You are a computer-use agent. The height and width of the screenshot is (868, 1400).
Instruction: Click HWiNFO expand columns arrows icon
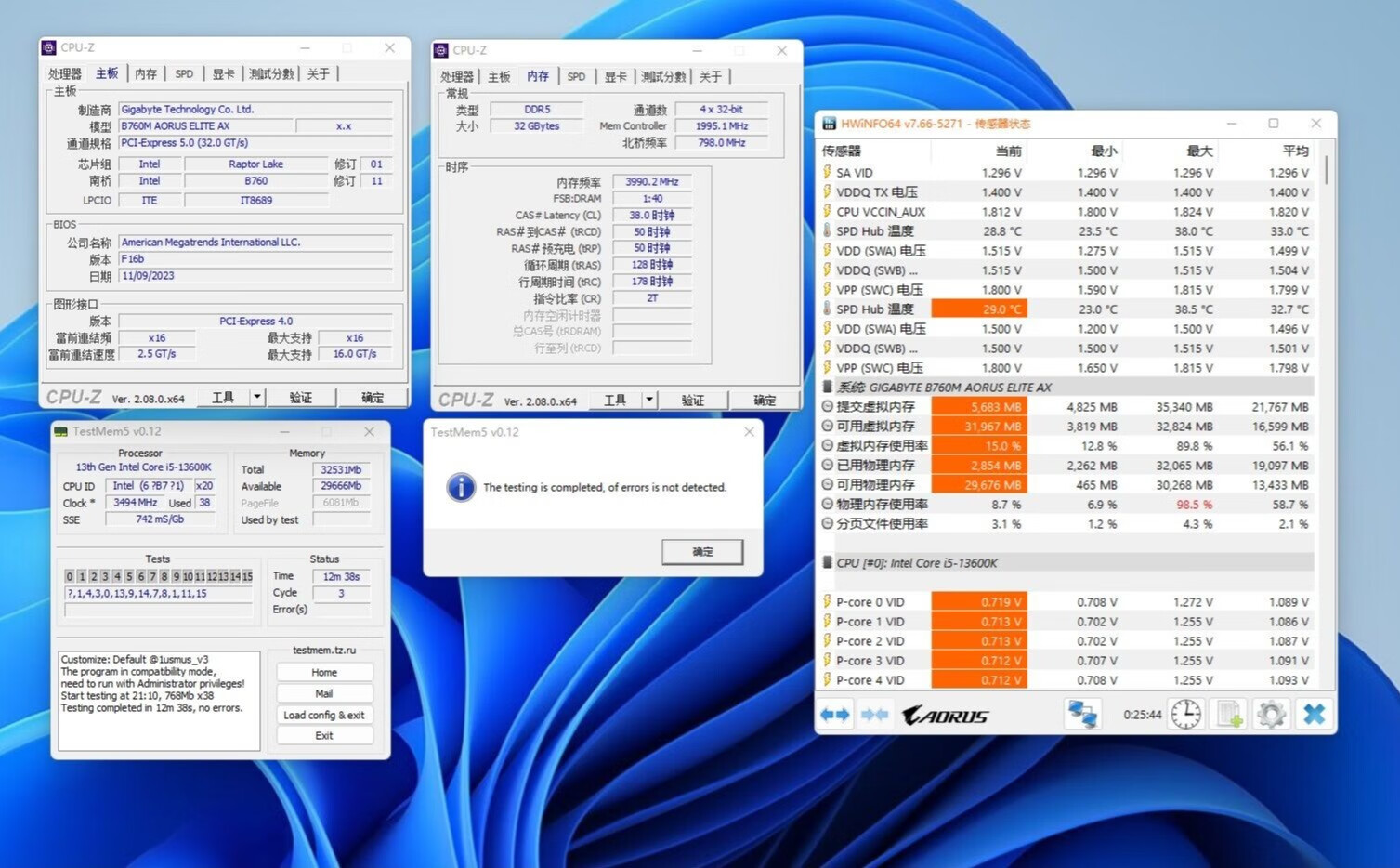tap(835, 715)
